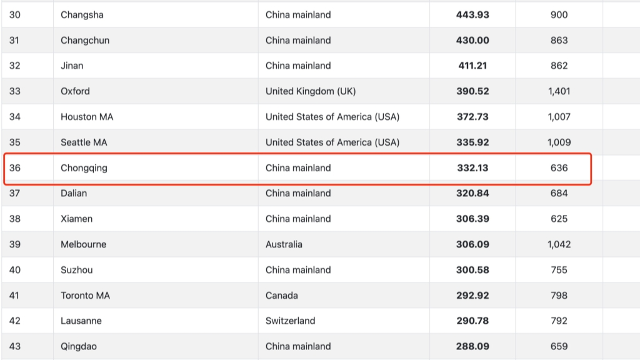Select Seattle MA in the table
The height and width of the screenshot is (360, 640).
tap(84, 142)
